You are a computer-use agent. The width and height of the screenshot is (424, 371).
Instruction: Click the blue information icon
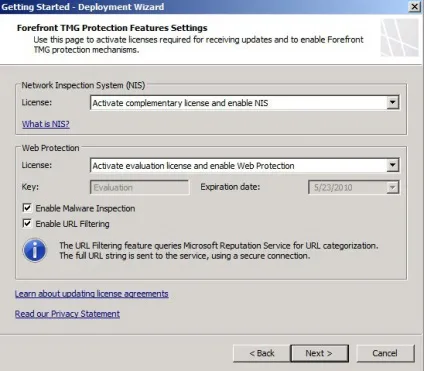[x=35, y=250]
